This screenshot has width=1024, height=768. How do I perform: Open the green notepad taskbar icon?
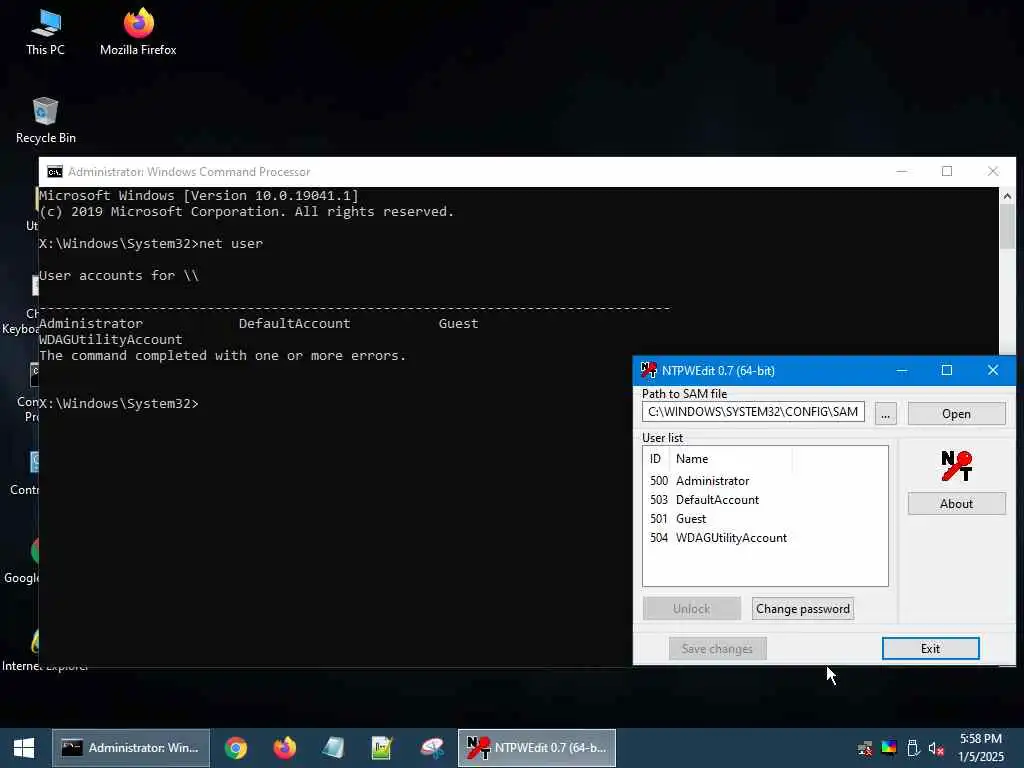382,748
